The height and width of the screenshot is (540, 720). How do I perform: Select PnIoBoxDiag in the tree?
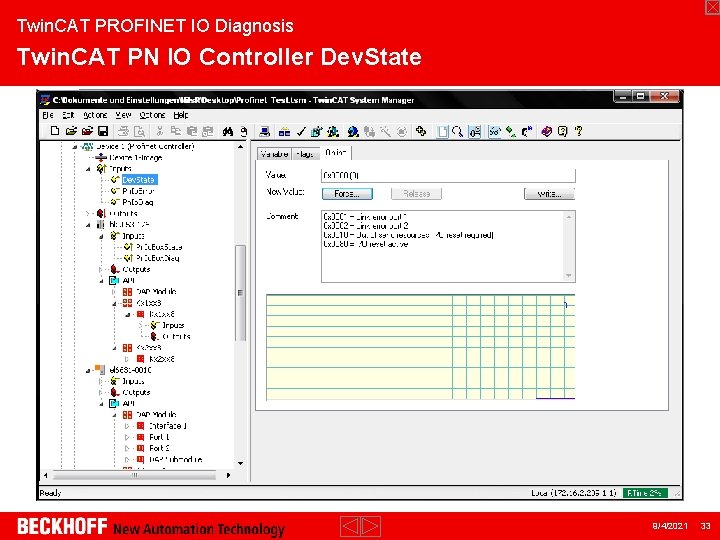pos(158,258)
